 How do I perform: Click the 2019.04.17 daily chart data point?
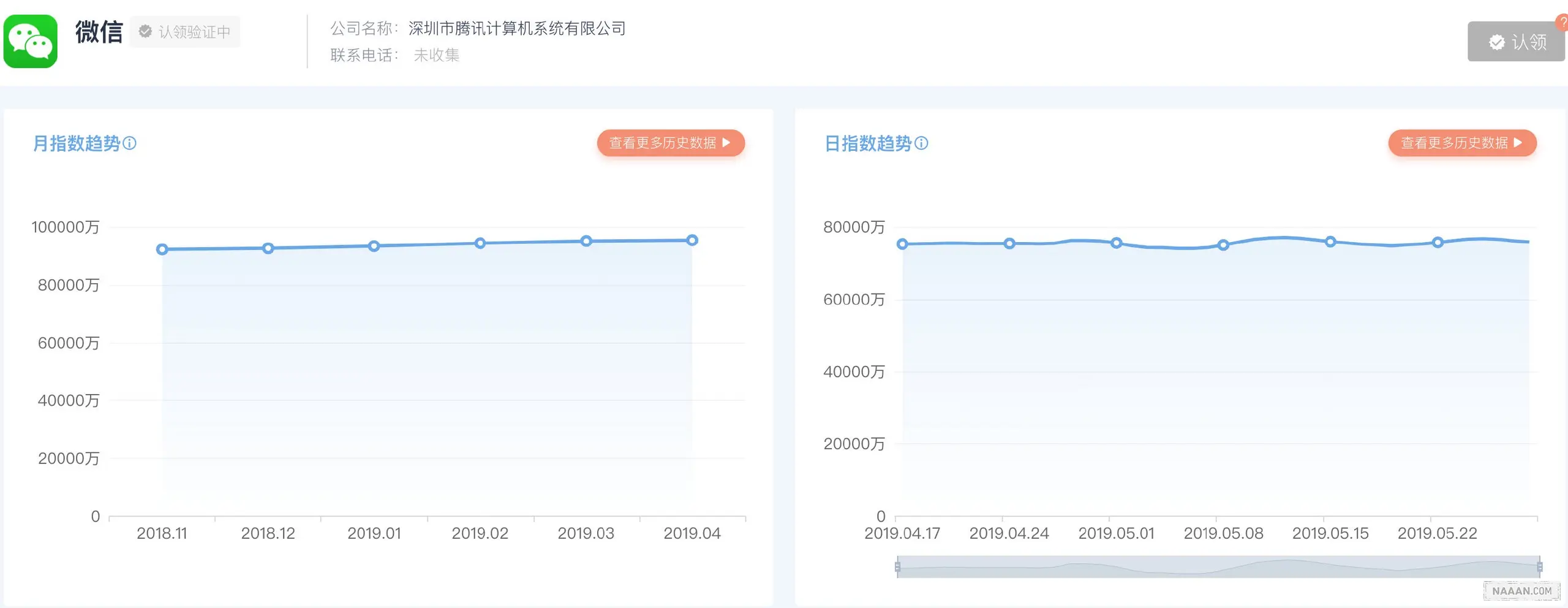pos(902,244)
